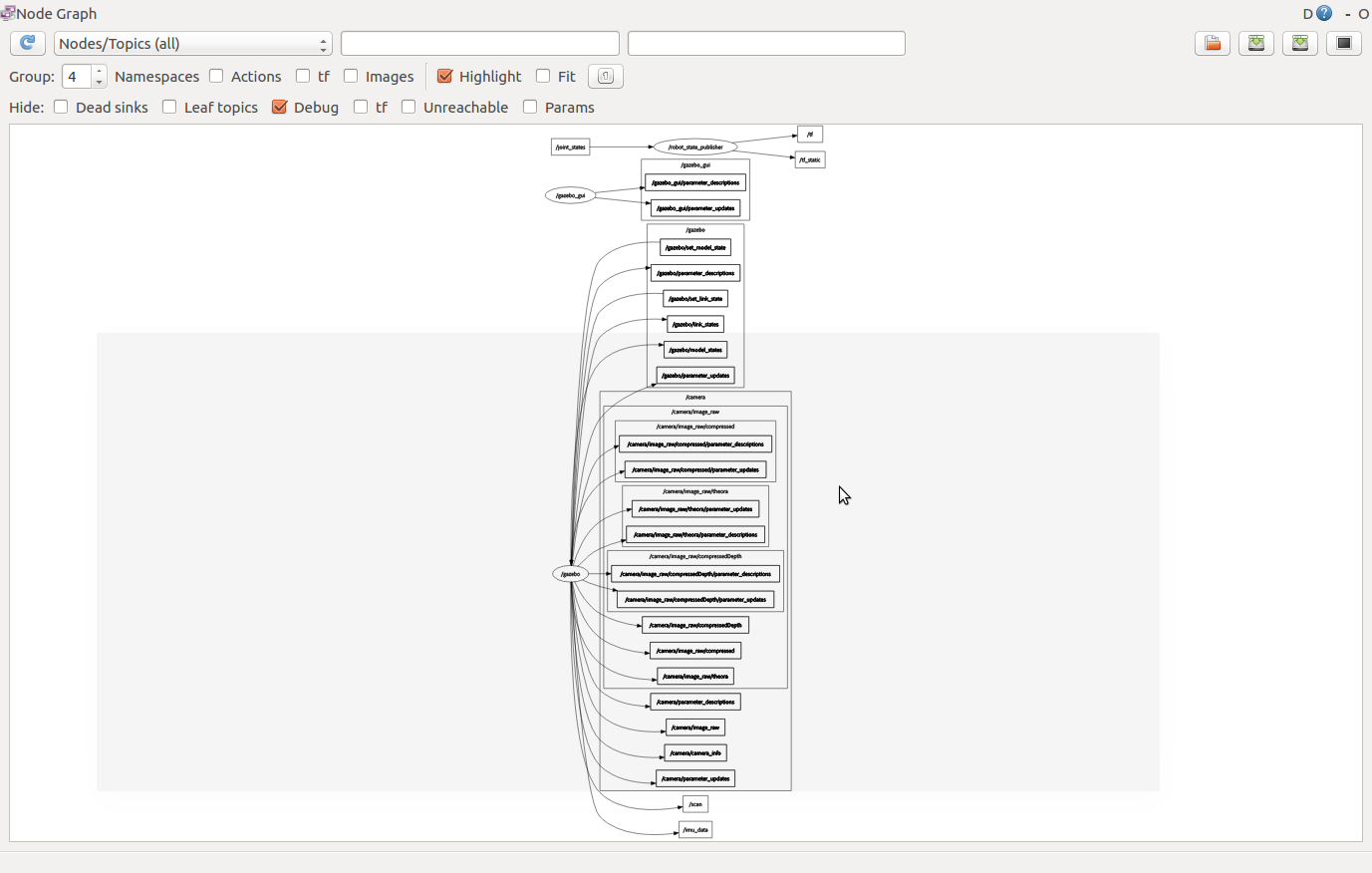
Task: Select /gazebo/link_states topic box
Action: pyautogui.click(x=695, y=324)
